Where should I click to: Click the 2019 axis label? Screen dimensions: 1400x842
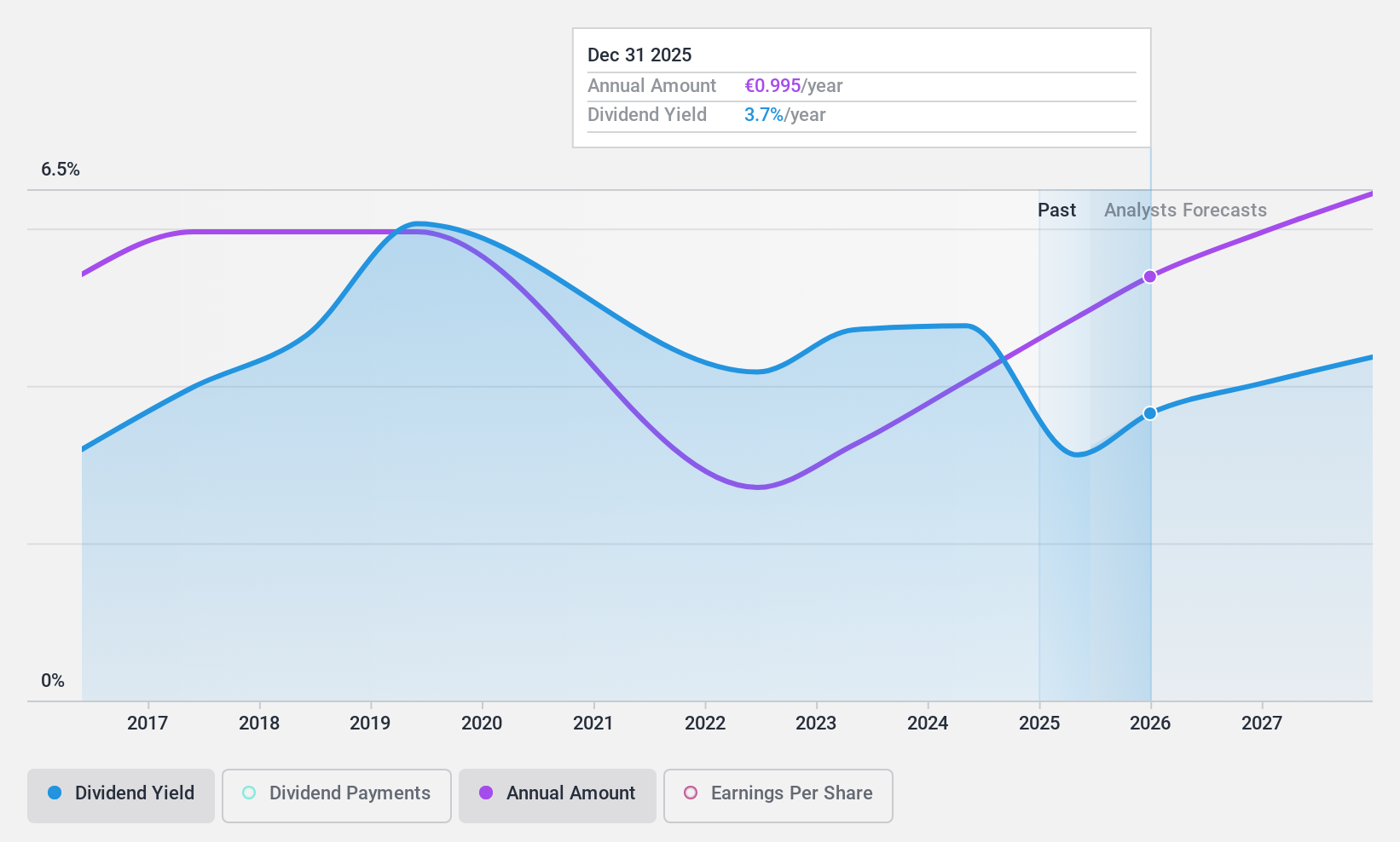coord(370,723)
